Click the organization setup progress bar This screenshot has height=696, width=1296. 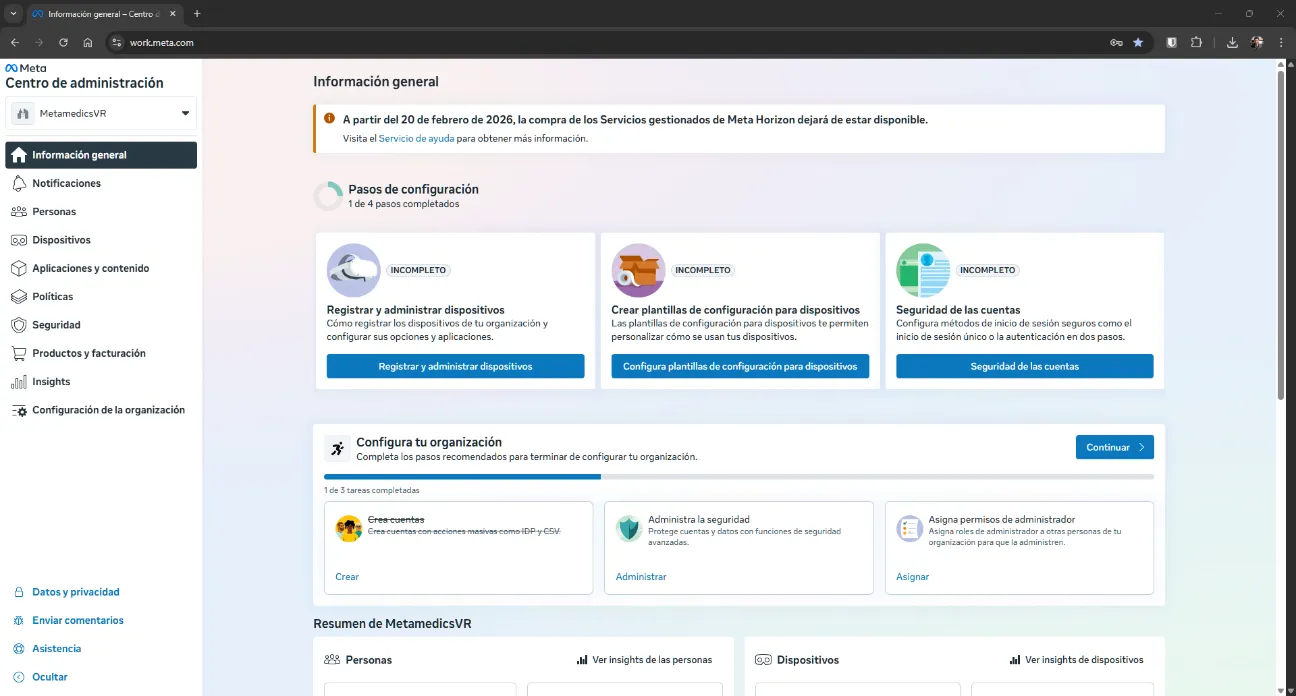739,477
